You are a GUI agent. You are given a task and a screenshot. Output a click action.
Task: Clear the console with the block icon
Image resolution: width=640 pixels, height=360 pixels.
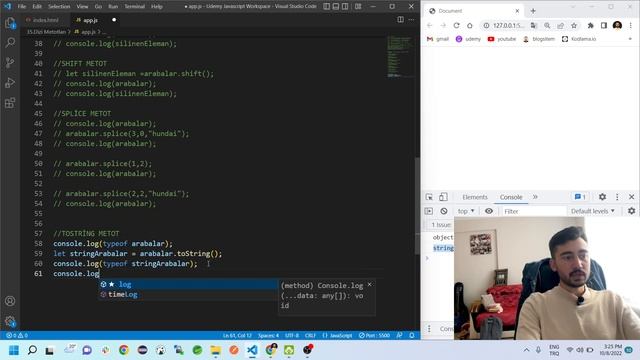point(444,211)
